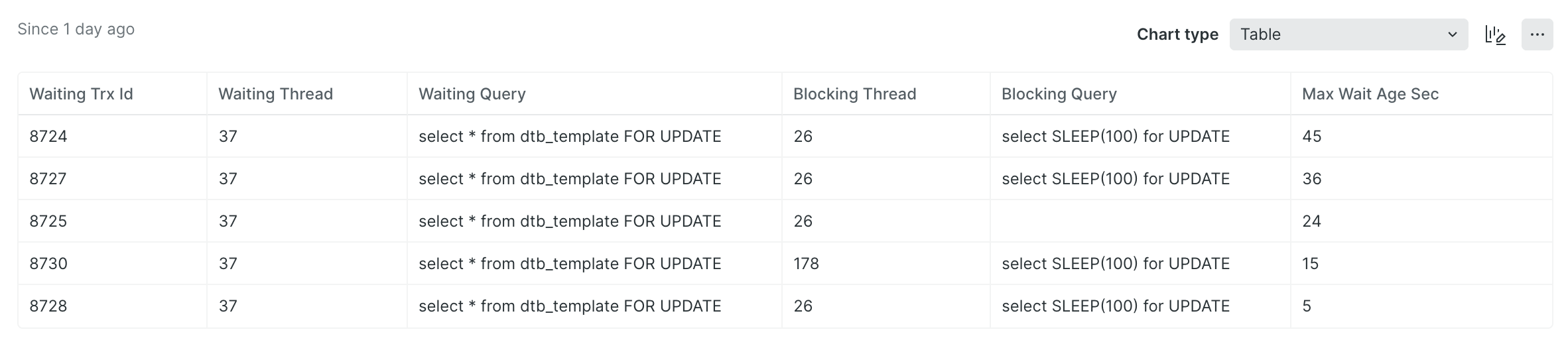
Task: Open the chart customization pencil icon
Action: (x=1495, y=35)
